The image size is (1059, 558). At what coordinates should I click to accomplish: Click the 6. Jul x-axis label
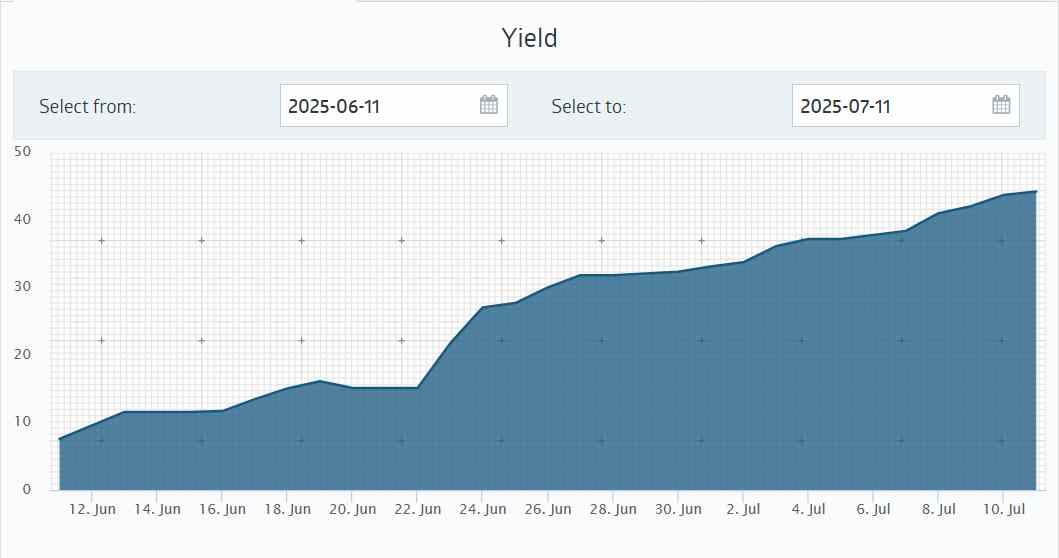[873, 509]
